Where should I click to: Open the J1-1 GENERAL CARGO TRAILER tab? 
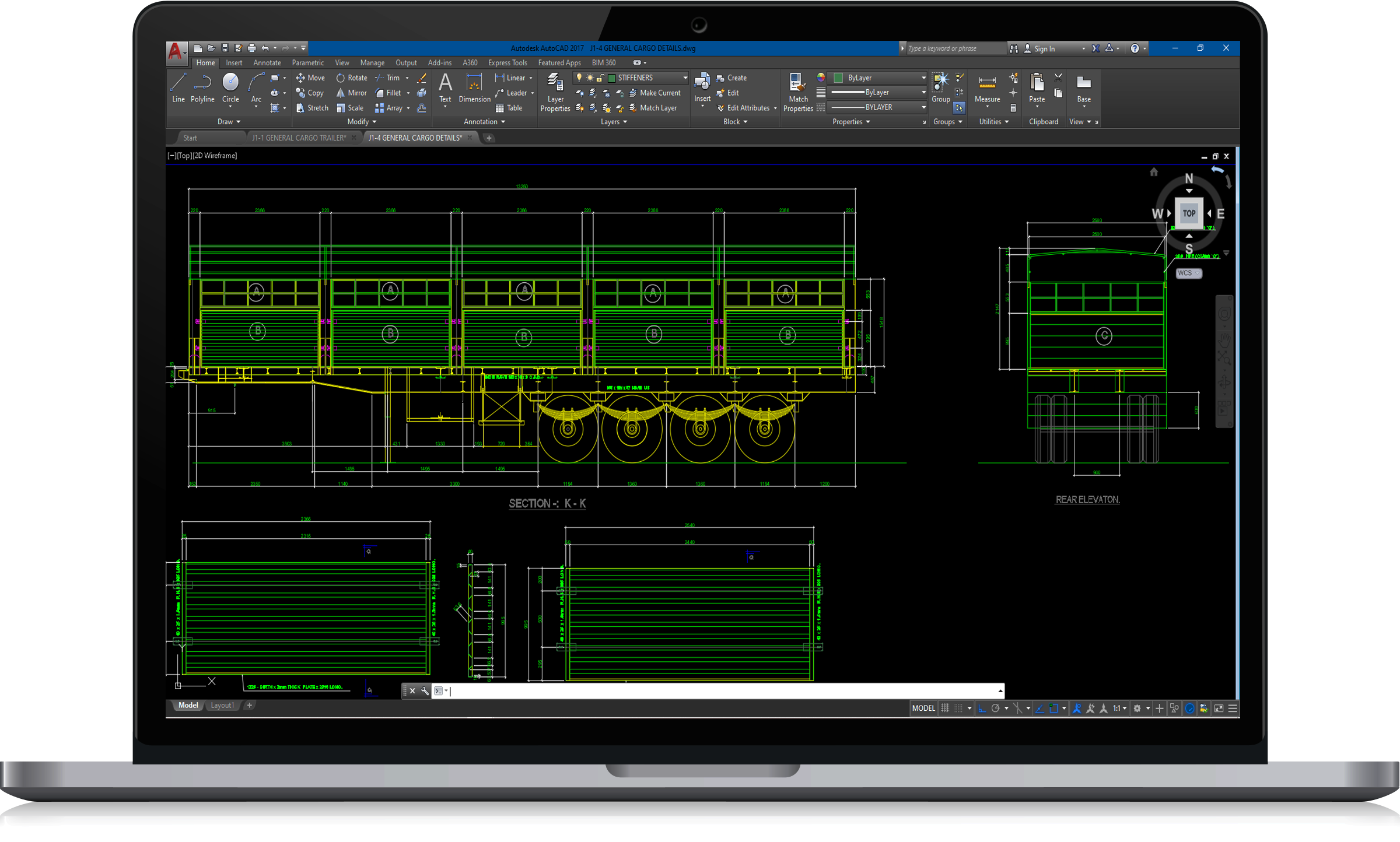(x=299, y=138)
